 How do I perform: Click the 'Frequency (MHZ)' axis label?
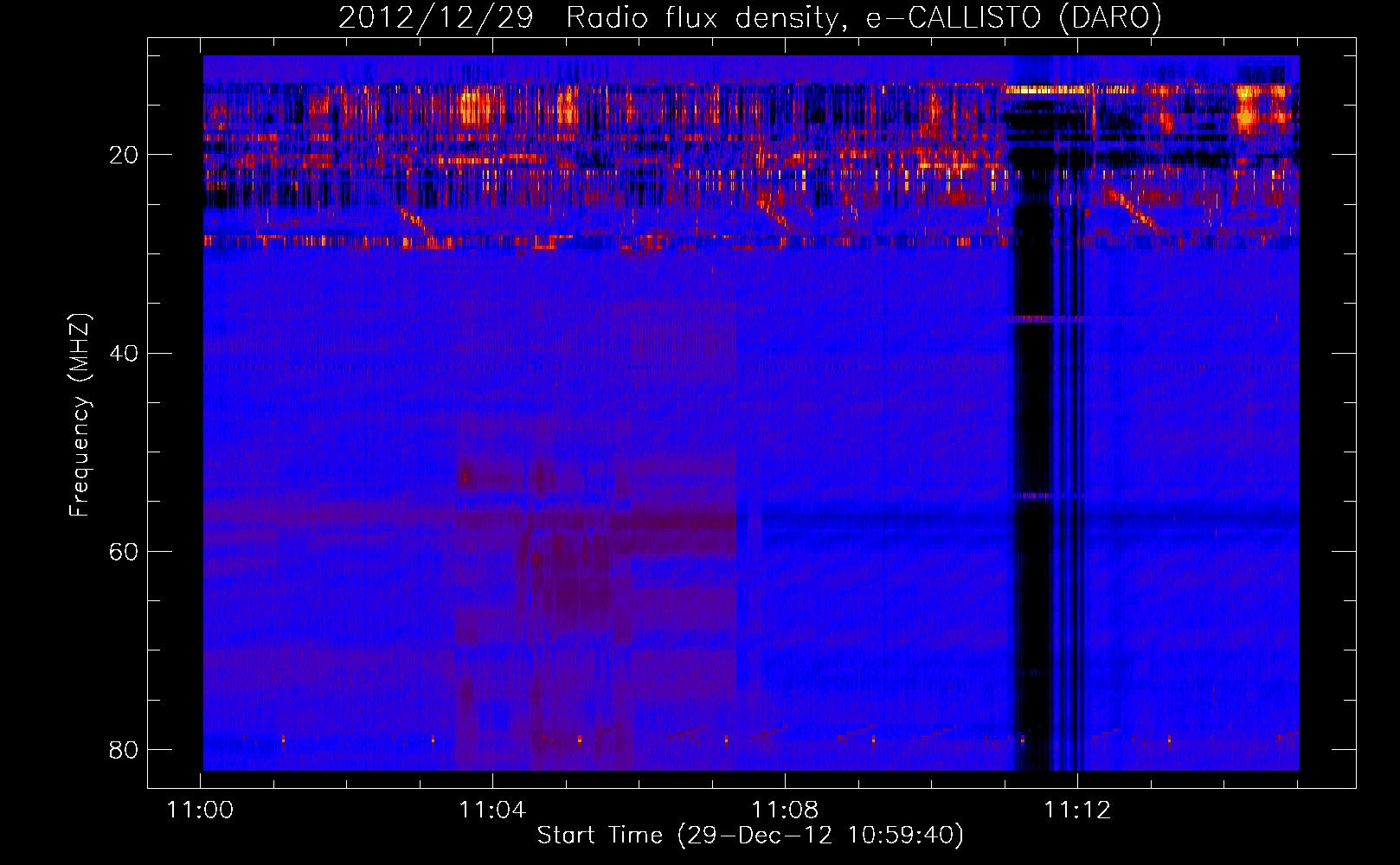80,415
